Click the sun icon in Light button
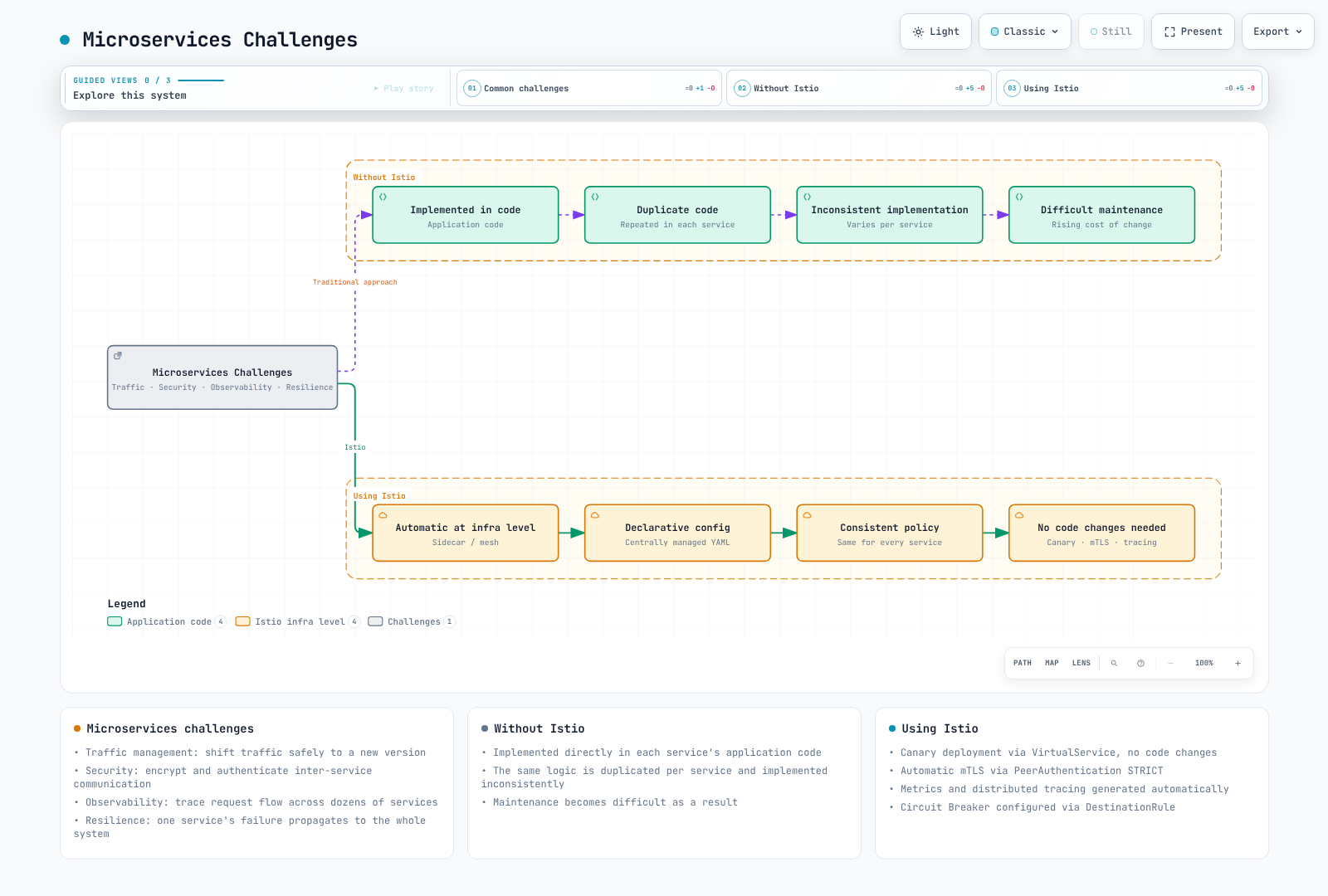The height and width of the screenshot is (896, 1328). [x=918, y=32]
